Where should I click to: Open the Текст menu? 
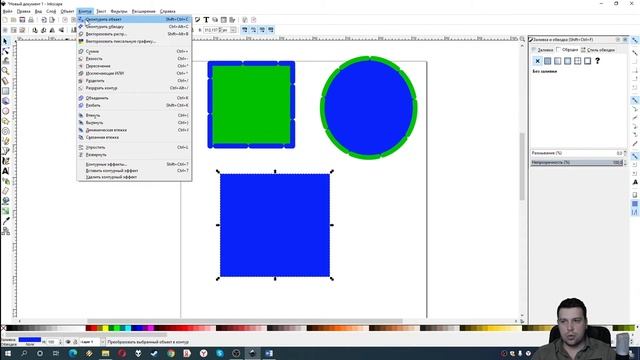(101, 11)
